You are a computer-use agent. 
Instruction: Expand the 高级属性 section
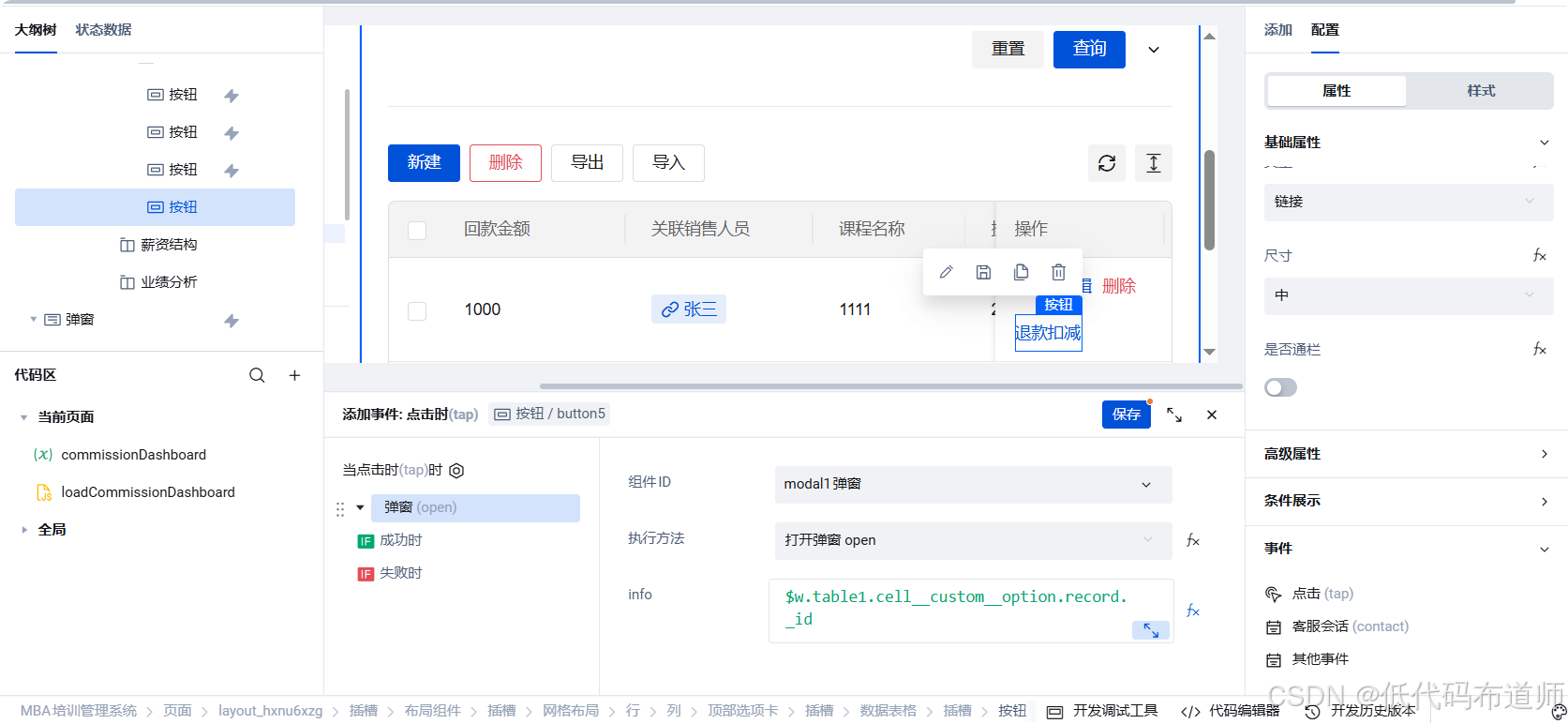pos(1407,454)
